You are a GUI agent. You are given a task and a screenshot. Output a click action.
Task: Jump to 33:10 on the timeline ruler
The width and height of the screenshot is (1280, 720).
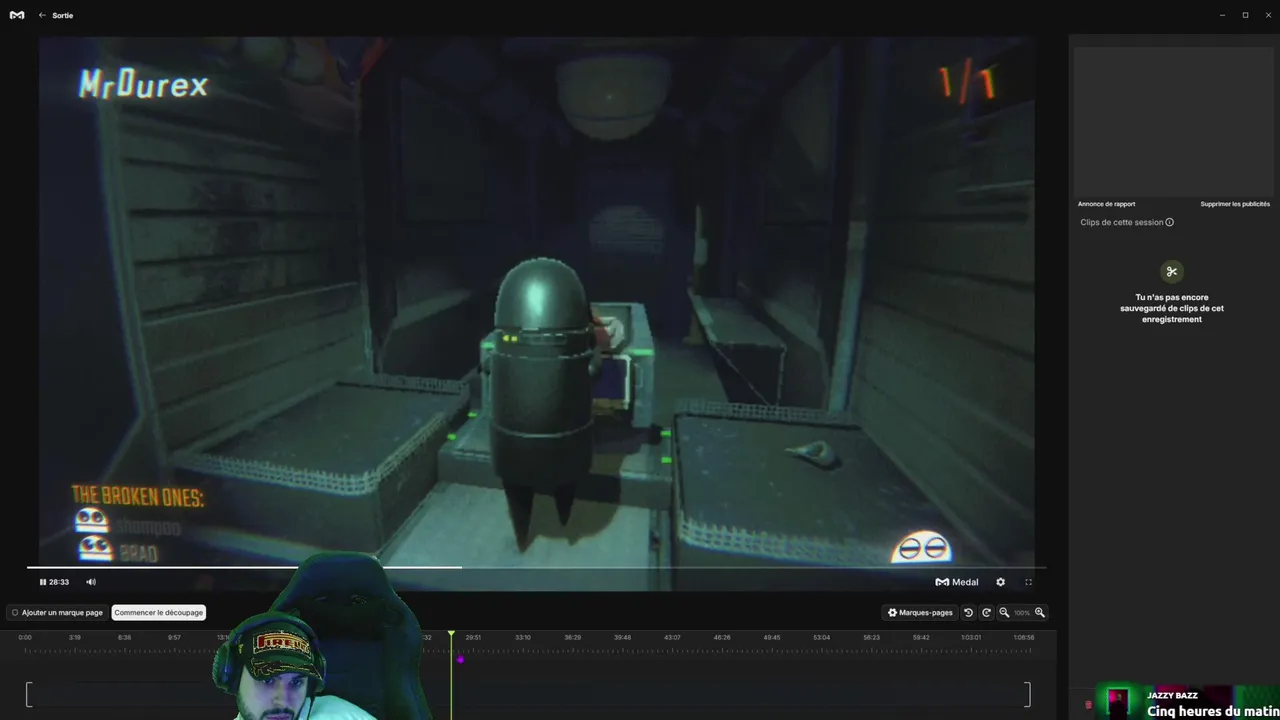click(523, 637)
